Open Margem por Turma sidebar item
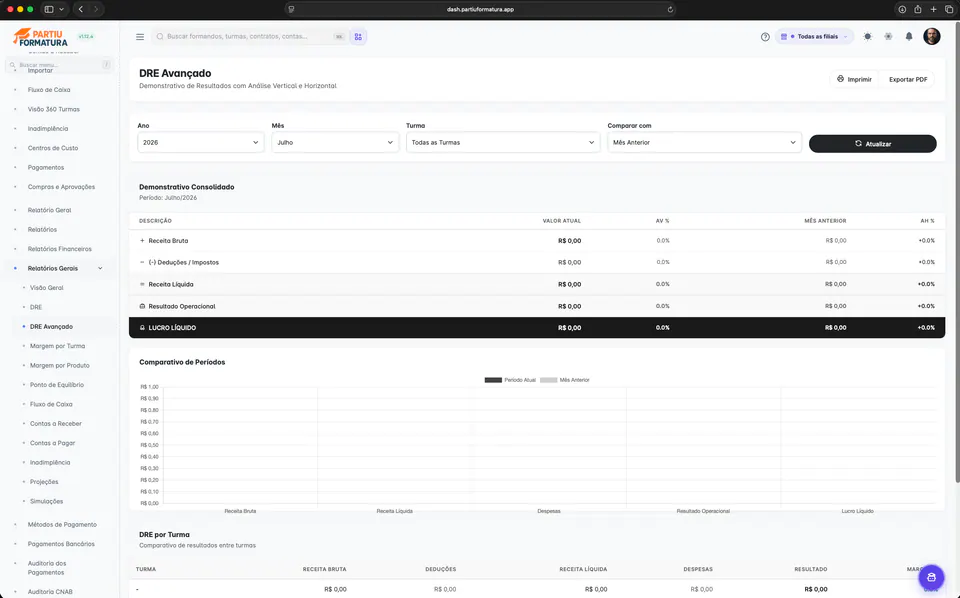The height and width of the screenshot is (598, 960). pos(58,346)
